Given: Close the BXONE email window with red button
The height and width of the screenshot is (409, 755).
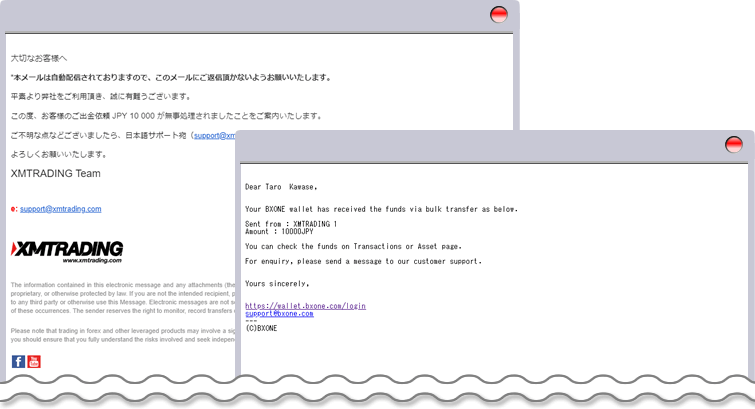Looking at the screenshot, I should point(734,145).
